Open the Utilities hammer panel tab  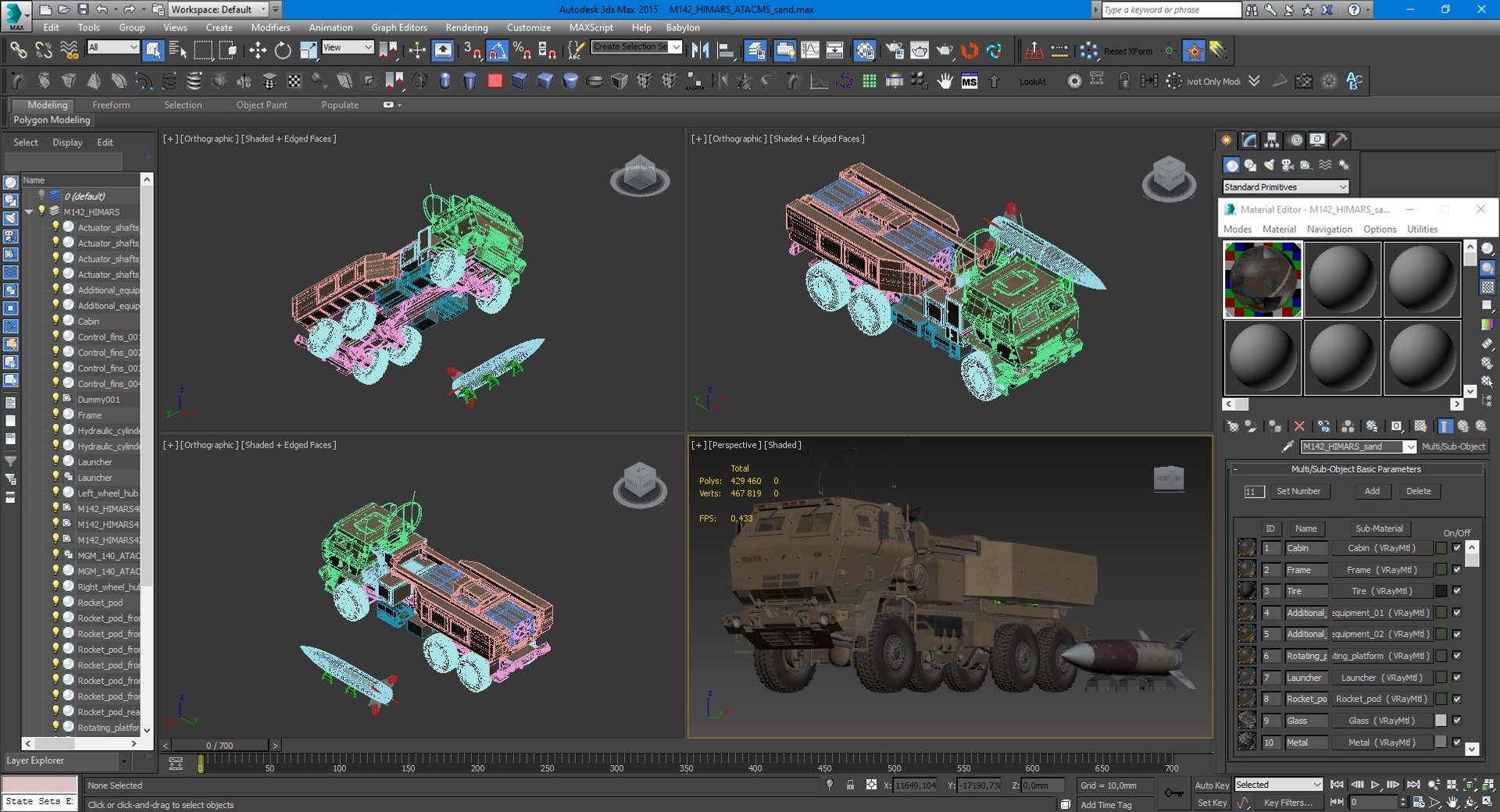1340,140
